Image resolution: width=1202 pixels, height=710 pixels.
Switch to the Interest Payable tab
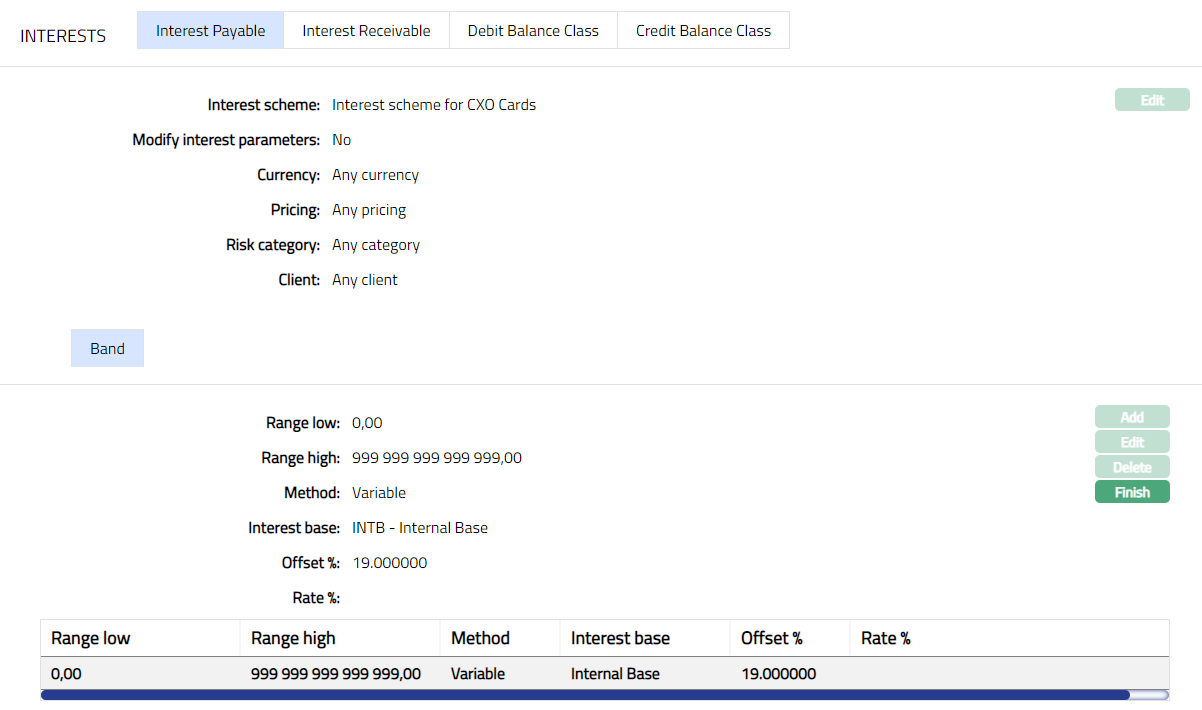[x=210, y=30]
